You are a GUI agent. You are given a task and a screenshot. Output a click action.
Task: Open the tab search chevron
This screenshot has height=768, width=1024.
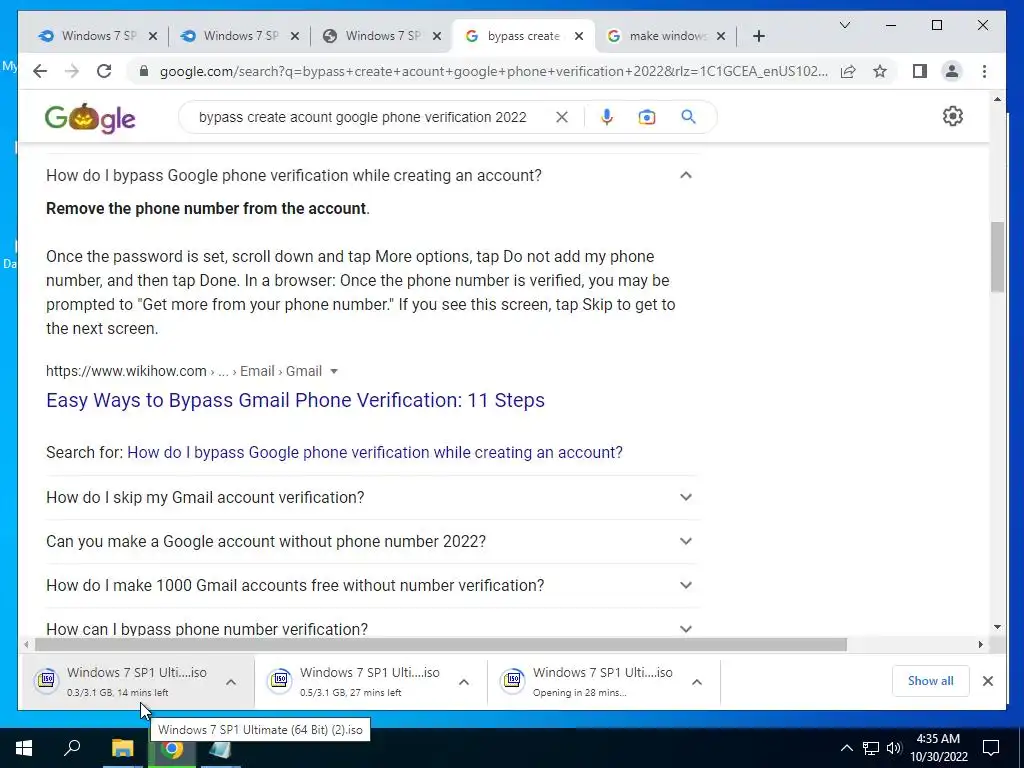pos(844,25)
